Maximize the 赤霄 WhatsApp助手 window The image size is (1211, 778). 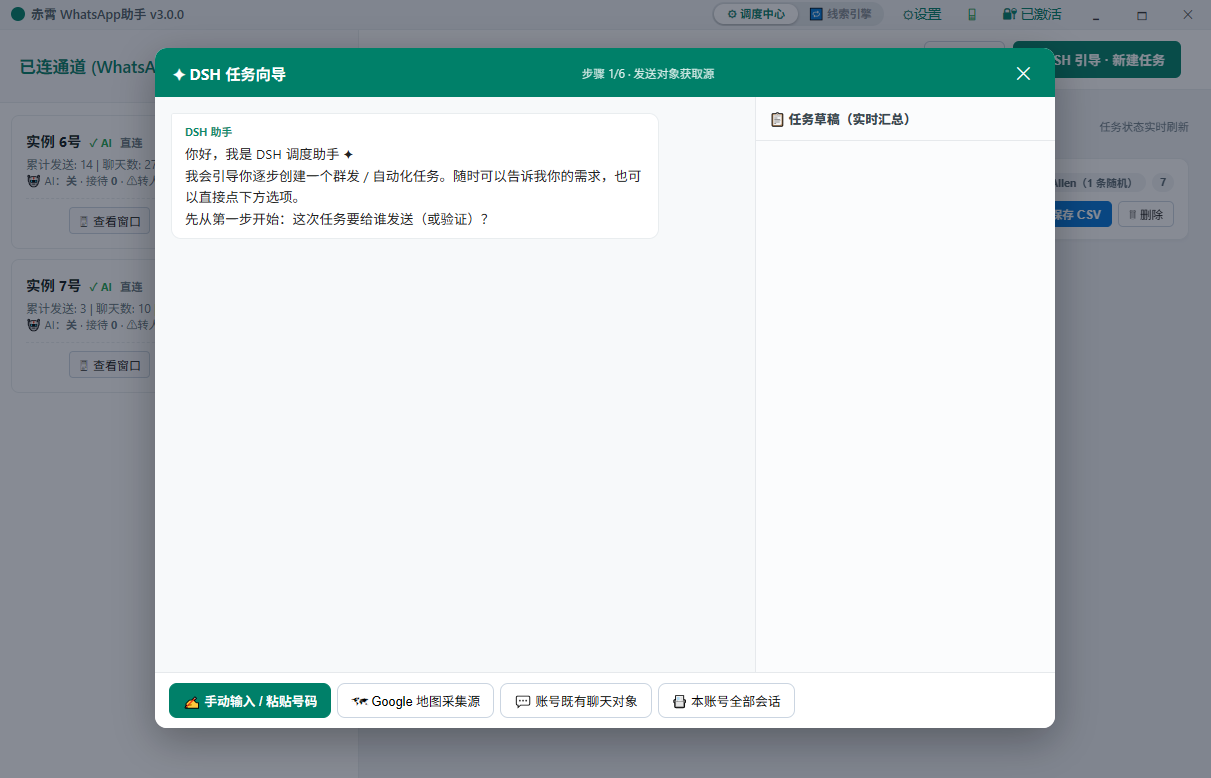(1142, 14)
